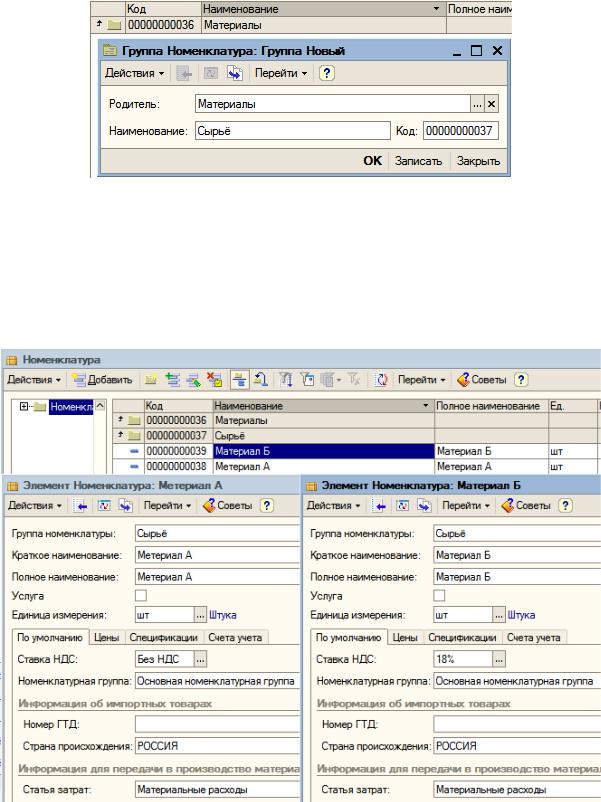Click the Наименование column header in Номенклатура list
The height and width of the screenshot is (802, 601).
(324, 406)
